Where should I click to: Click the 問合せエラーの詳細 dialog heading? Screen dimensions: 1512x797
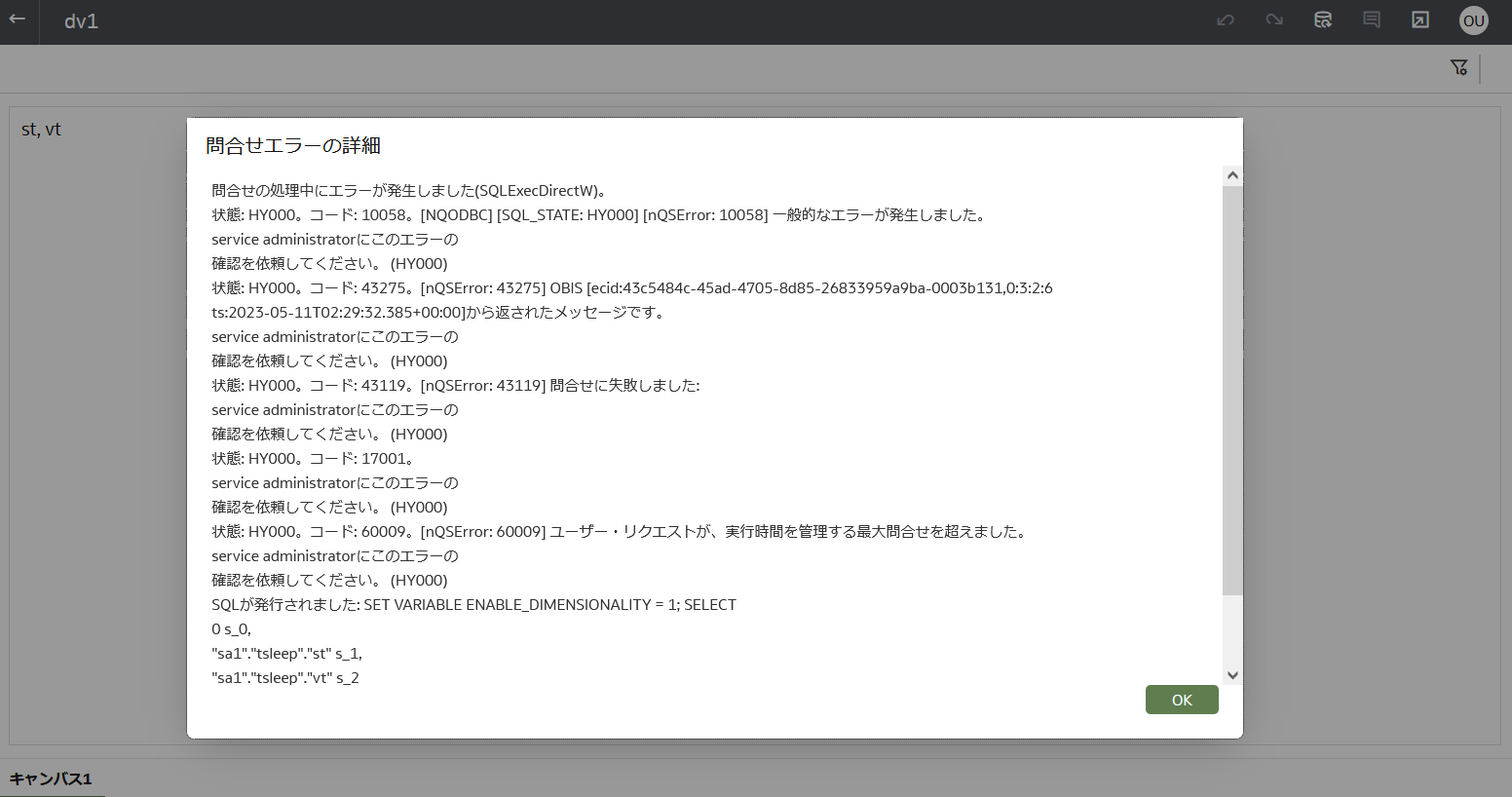point(293,145)
